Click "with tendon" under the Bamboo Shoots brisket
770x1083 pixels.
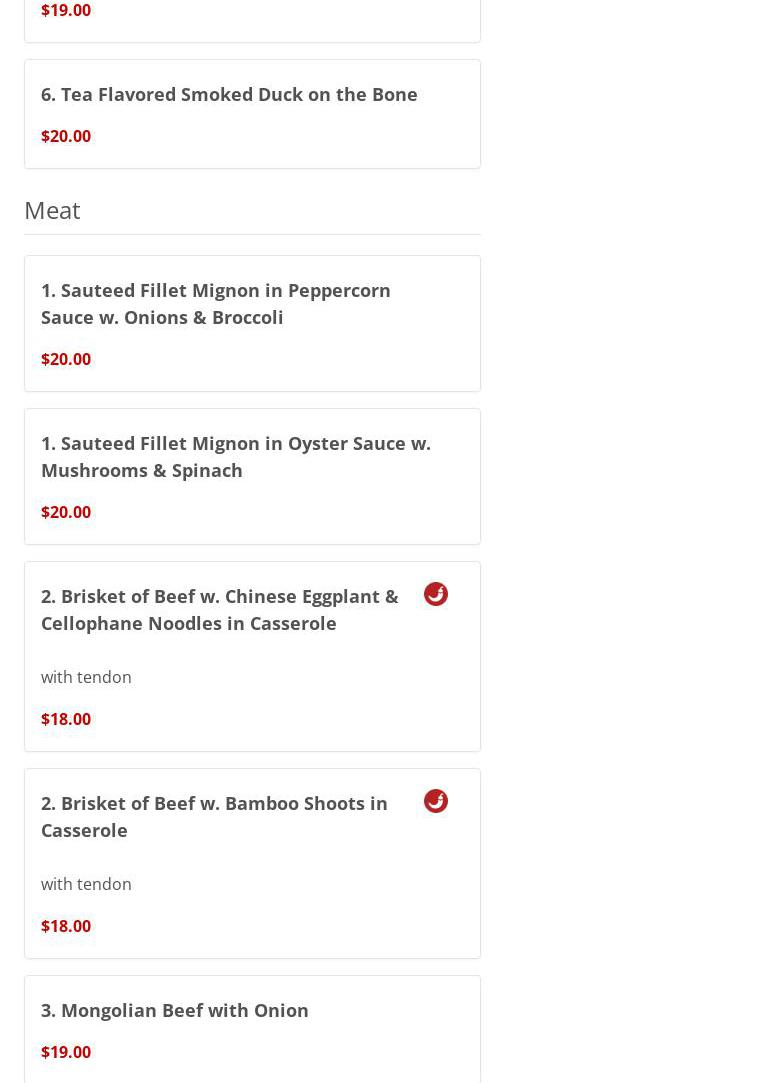(x=86, y=884)
